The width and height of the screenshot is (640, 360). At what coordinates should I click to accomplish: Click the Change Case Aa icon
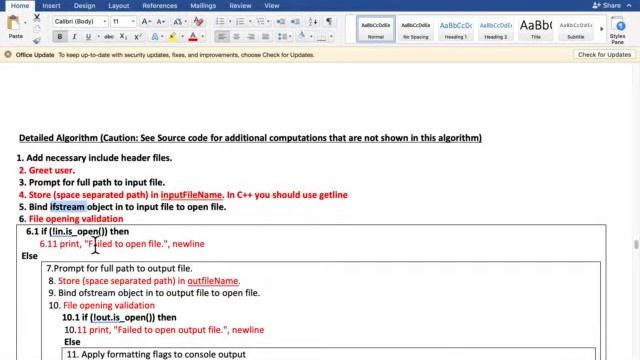point(178,21)
